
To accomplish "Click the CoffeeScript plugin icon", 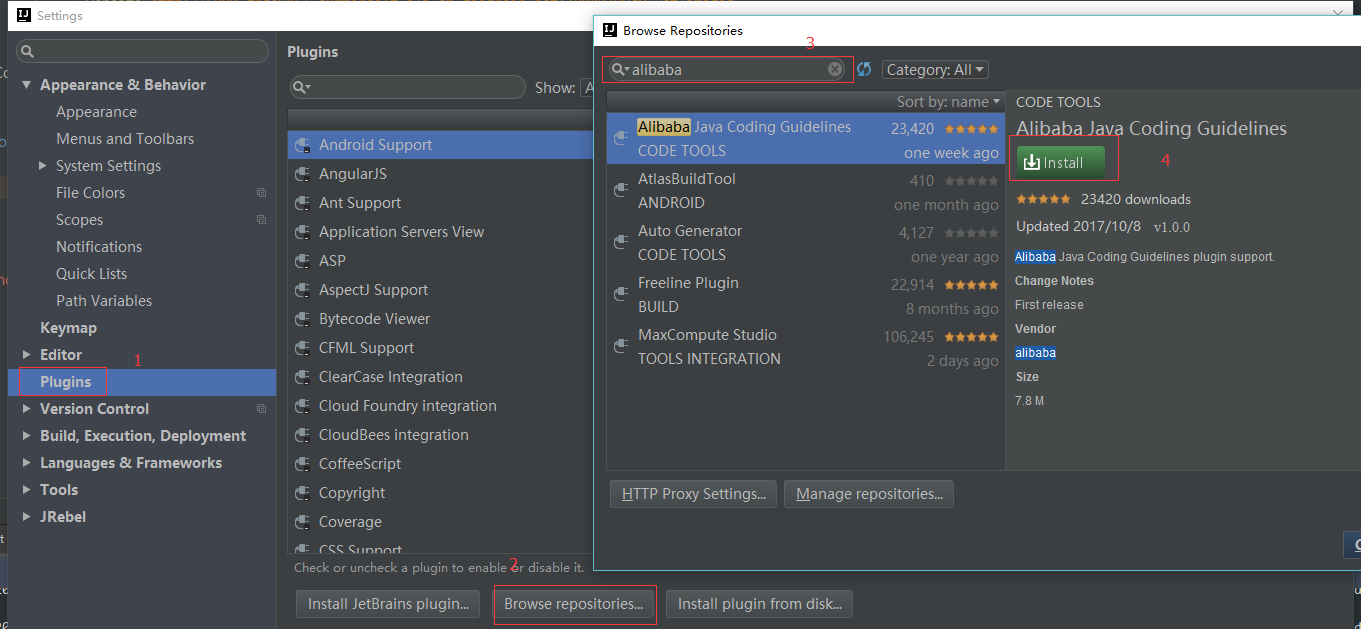I will point(302,465).
